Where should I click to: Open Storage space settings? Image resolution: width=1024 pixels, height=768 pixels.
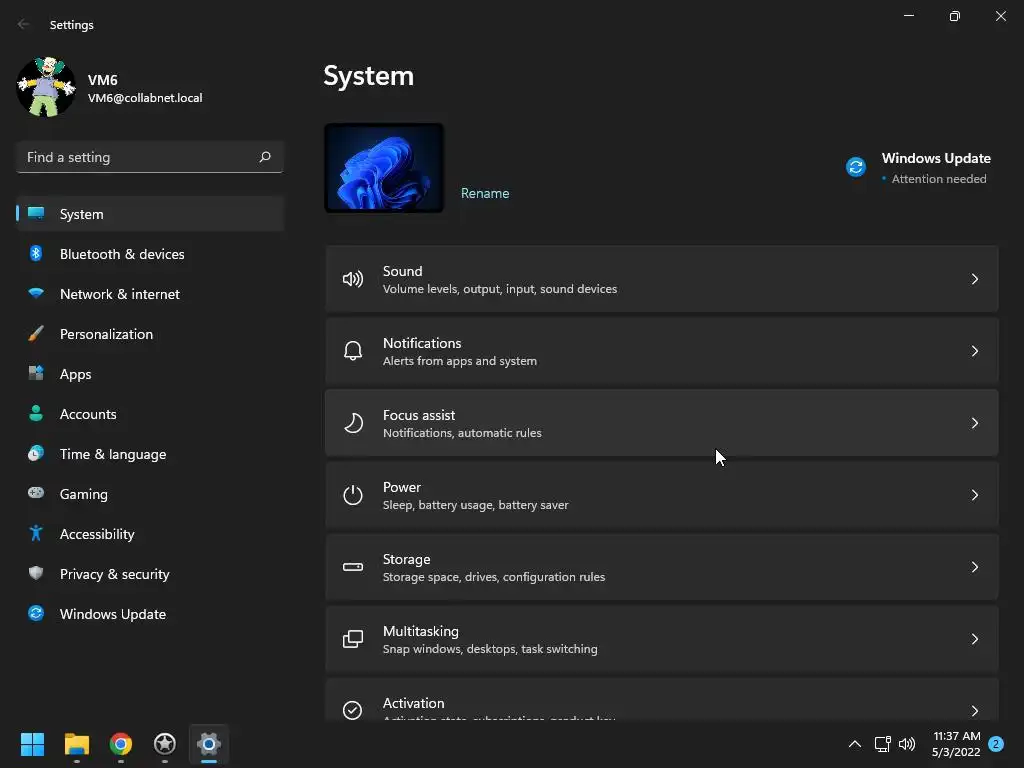coord(662,567)
